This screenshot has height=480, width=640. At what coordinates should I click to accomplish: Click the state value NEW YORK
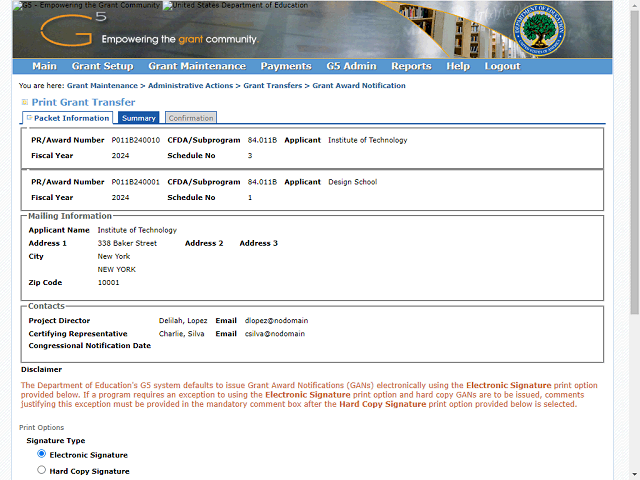coord(117,269)
